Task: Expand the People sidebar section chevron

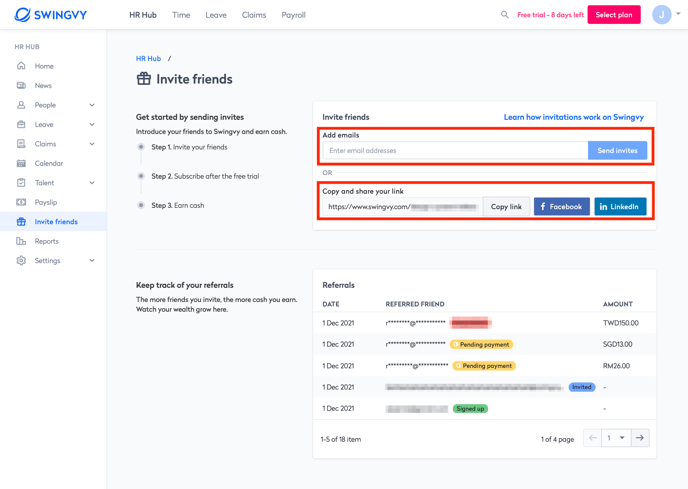Action: [92, 105]
